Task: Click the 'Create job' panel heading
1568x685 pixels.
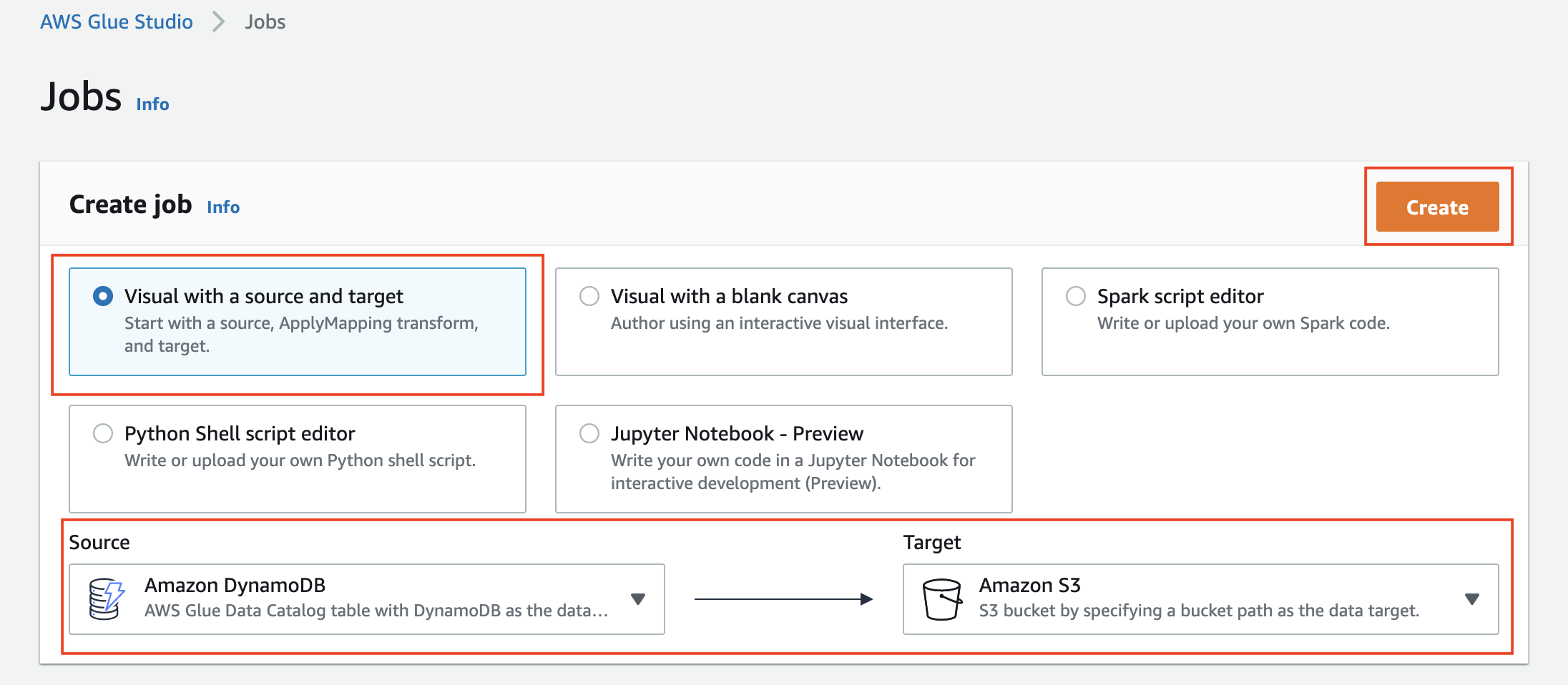Action: click(x=130, y=204)
